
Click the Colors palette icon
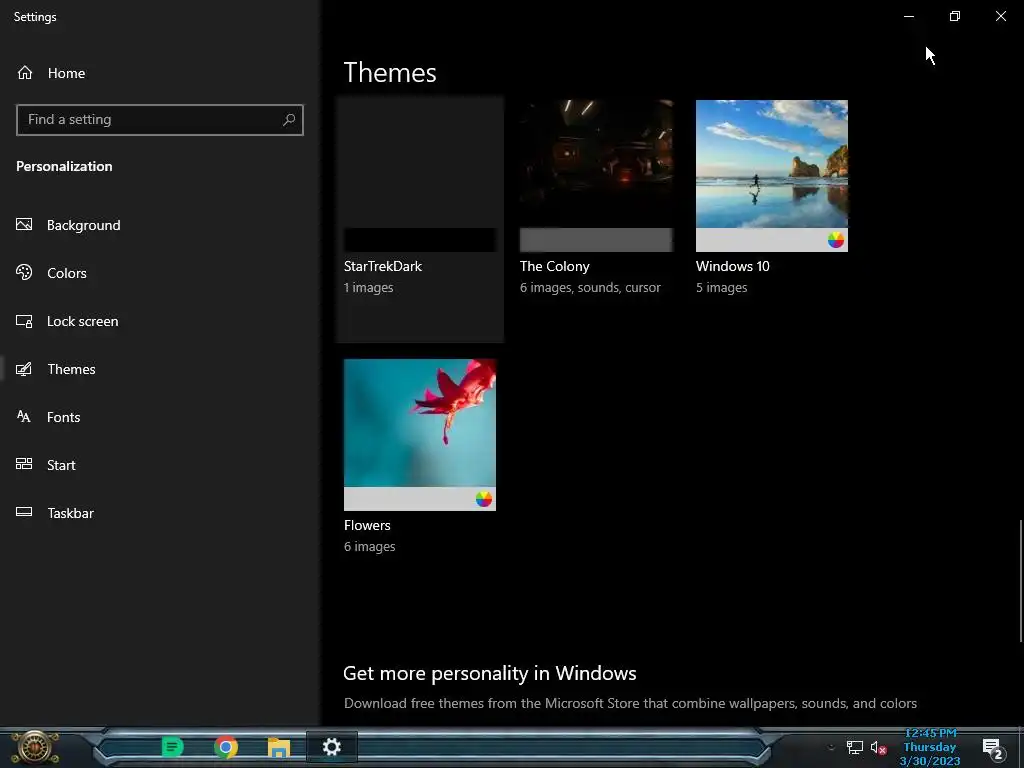tap(24, 272)
